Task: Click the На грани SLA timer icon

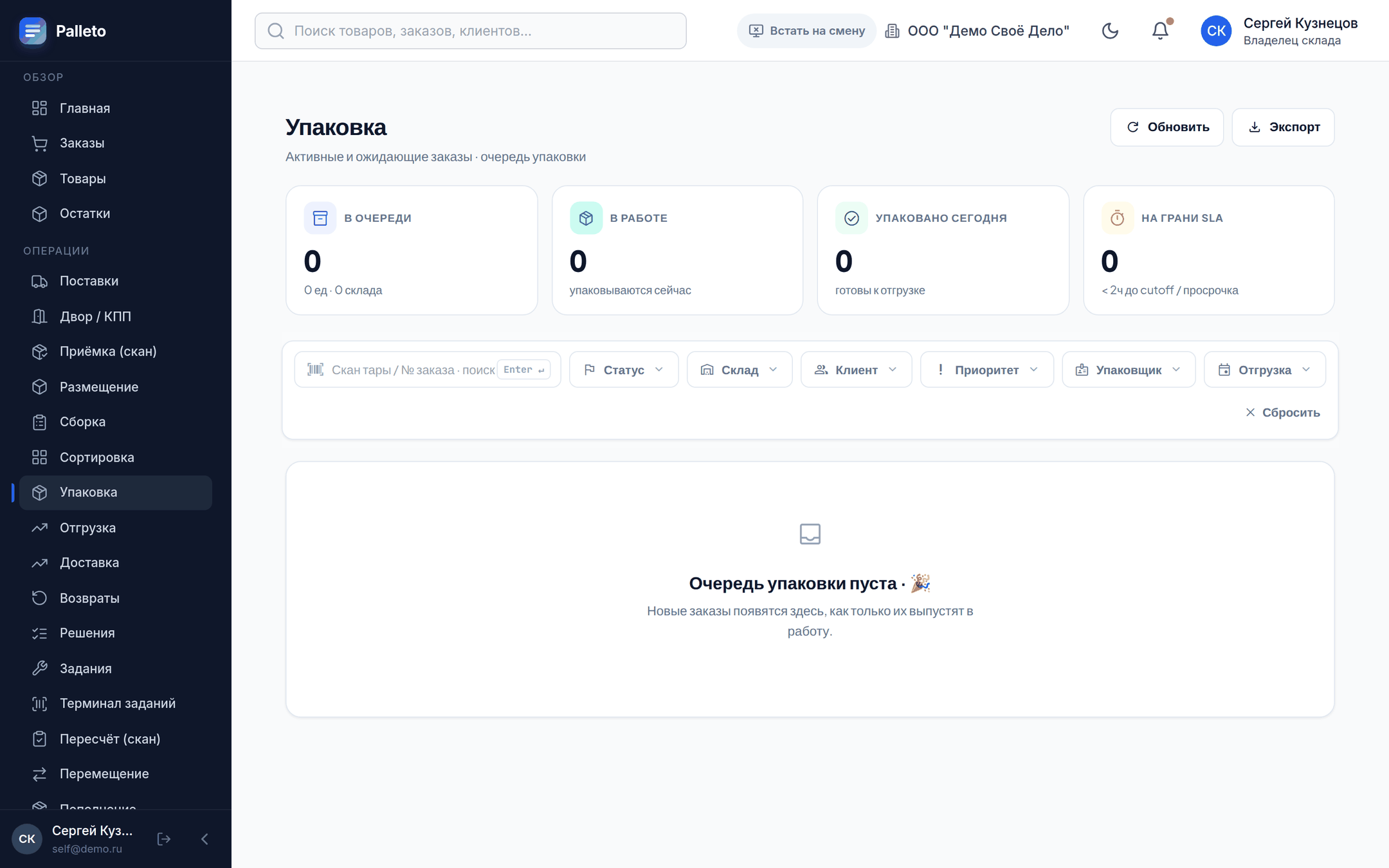Action: [1118, 218]
